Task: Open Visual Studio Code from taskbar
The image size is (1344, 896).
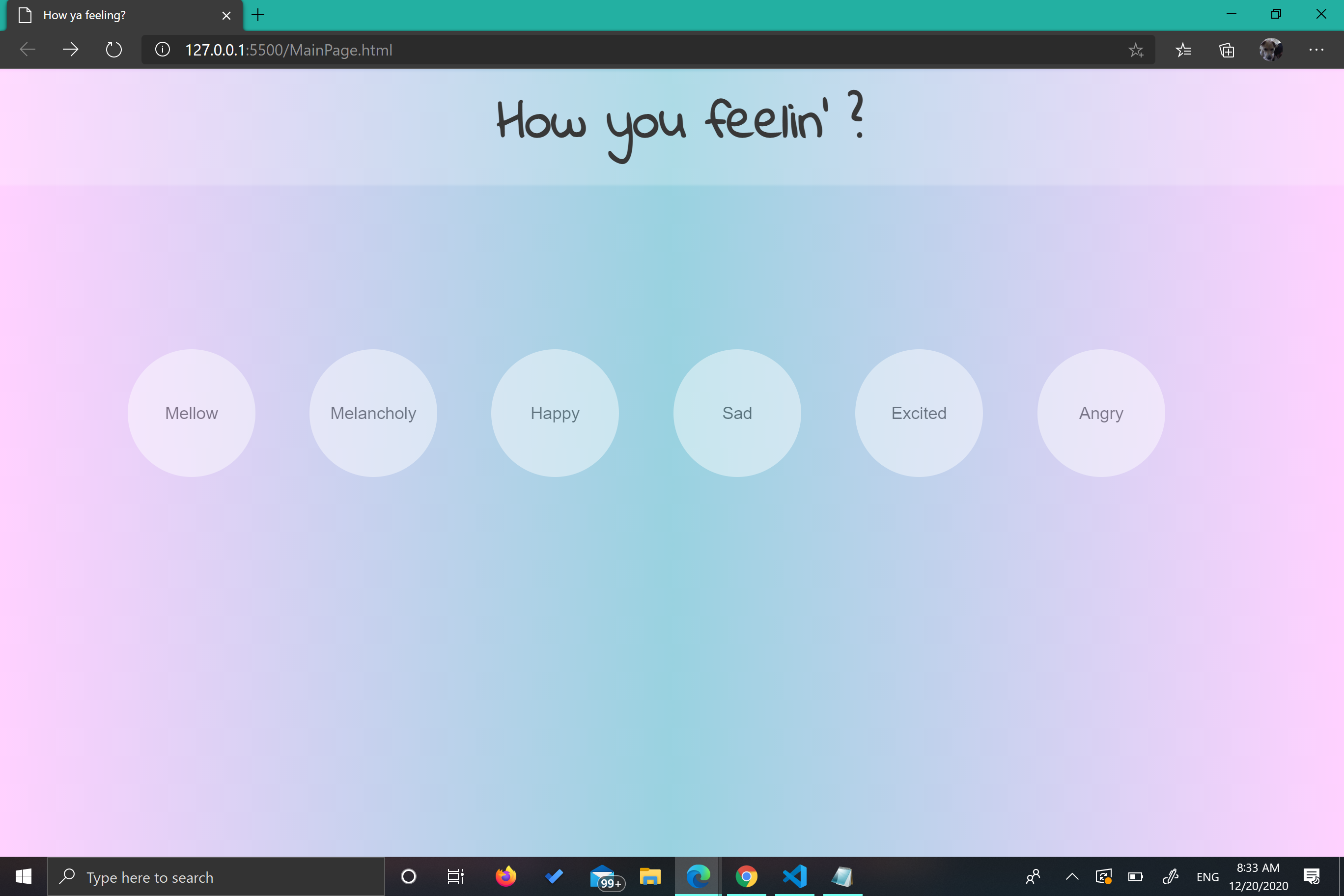Action: coord(794,876)
